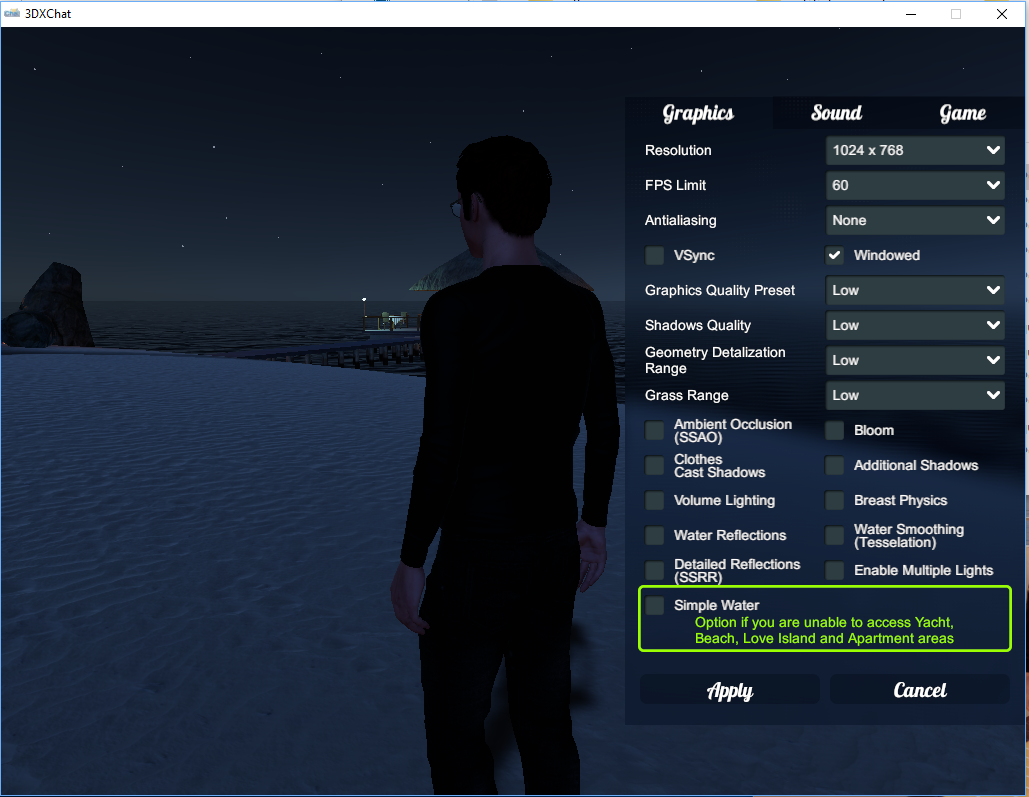
Task: Click the Apply button
Action: click(x=730, y=690)
